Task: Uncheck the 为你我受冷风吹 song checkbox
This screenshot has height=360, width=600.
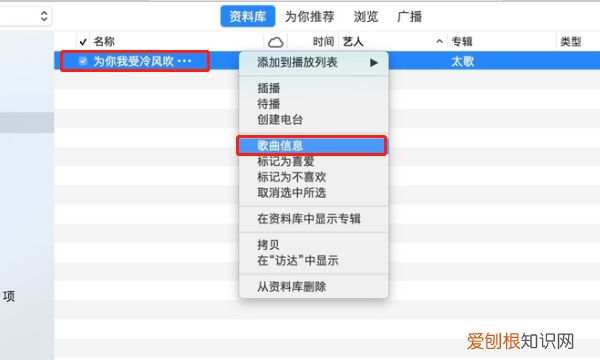Action: pos(83,61)
